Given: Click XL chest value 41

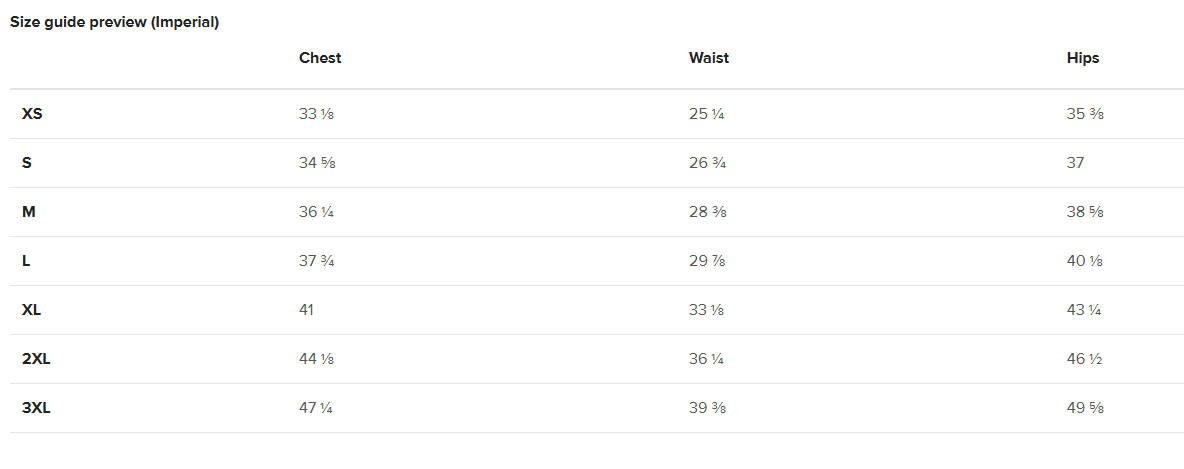Looking at the screenshot, I should (x=306, y=310).
